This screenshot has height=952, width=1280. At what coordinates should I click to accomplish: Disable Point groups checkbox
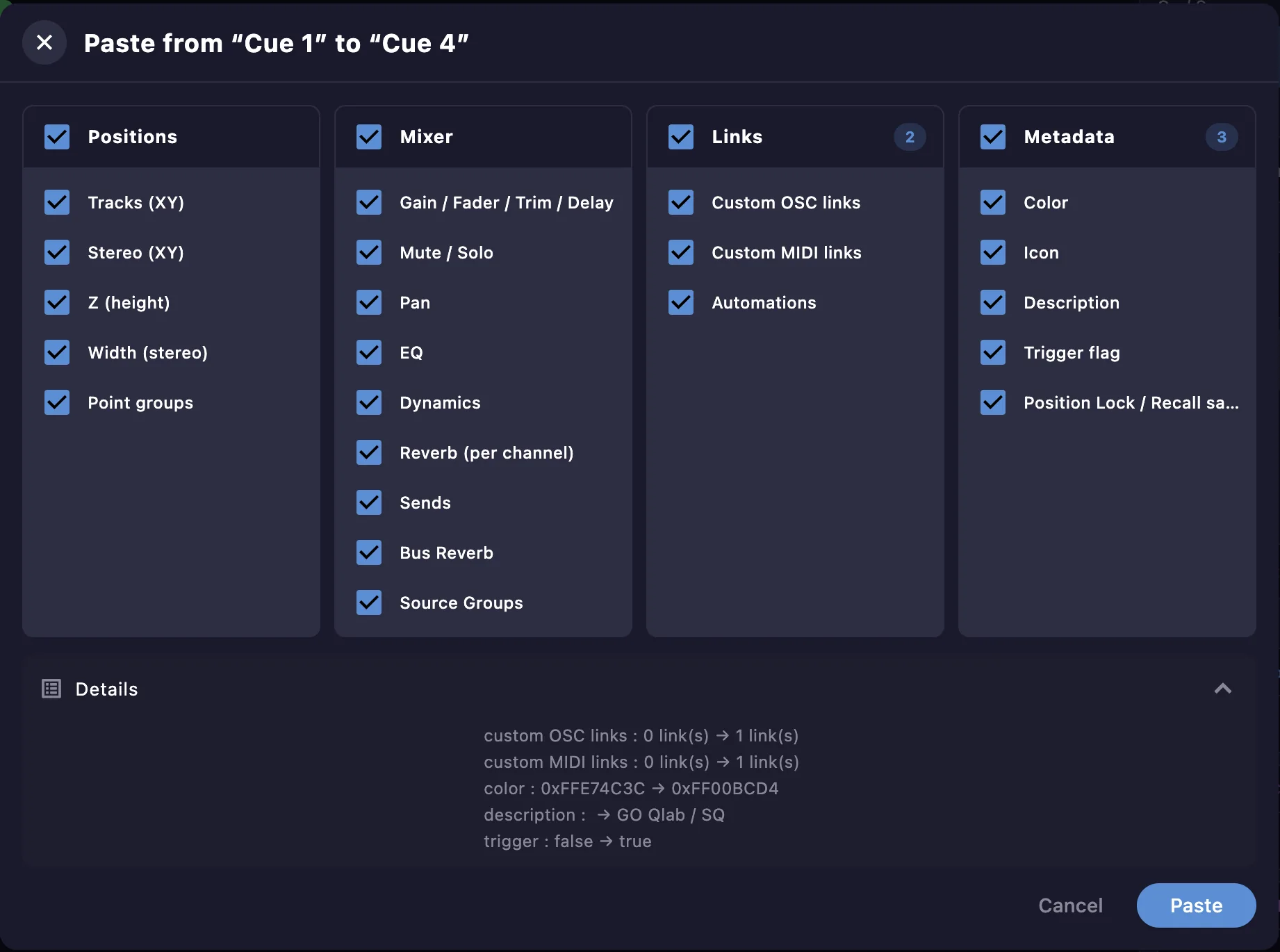click(57, 402)
